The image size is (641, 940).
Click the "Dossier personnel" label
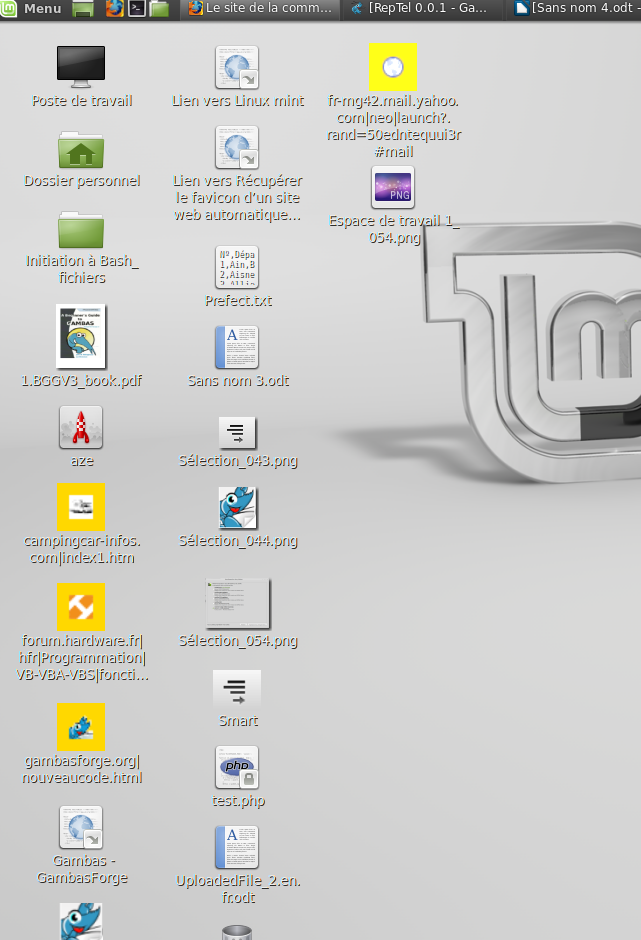click(82, 180)
